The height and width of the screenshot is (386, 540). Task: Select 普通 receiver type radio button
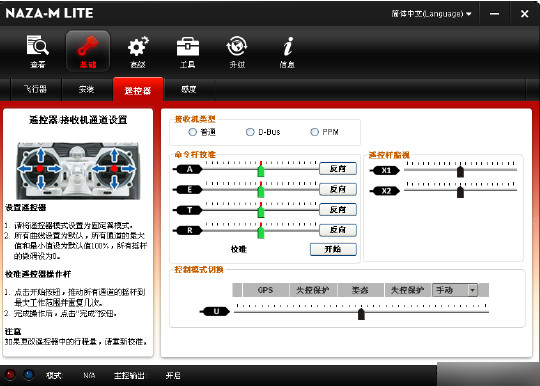[x=192, y=132]
